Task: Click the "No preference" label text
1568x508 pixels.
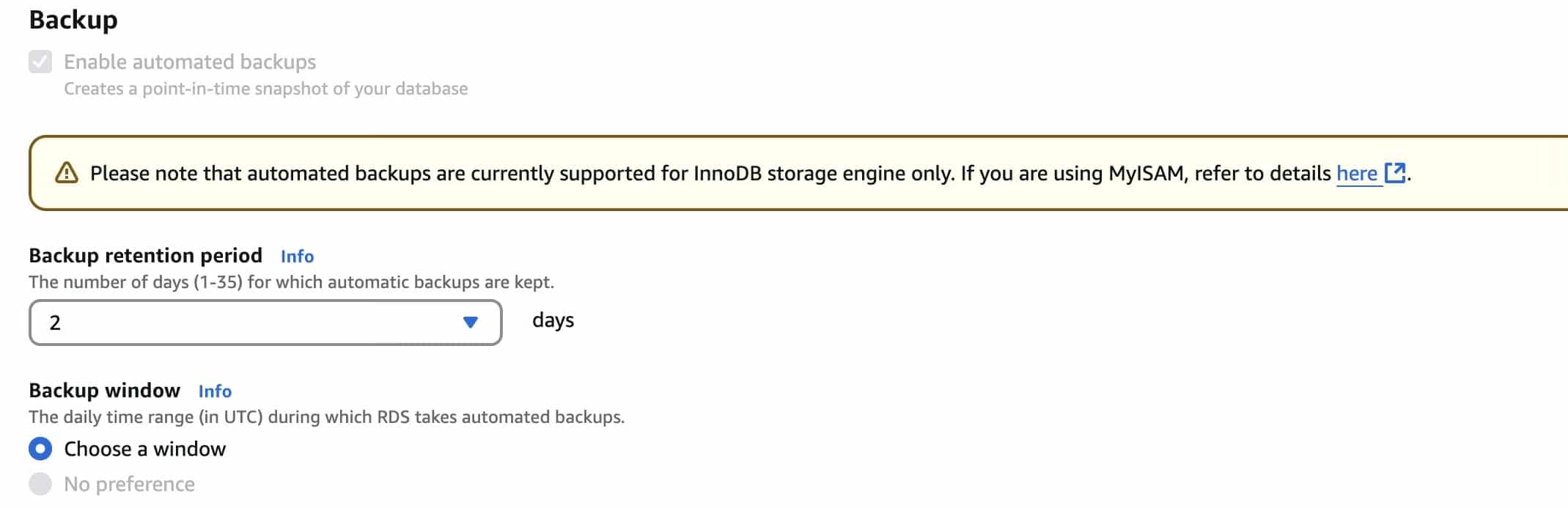Action: (130, 485)
